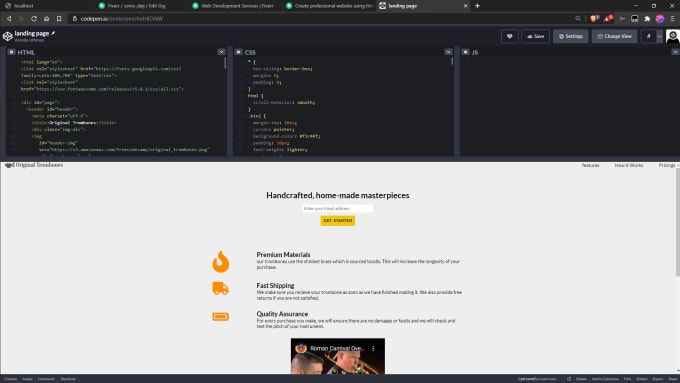Expand JS panel dropdown arrow

pos(675,52)
